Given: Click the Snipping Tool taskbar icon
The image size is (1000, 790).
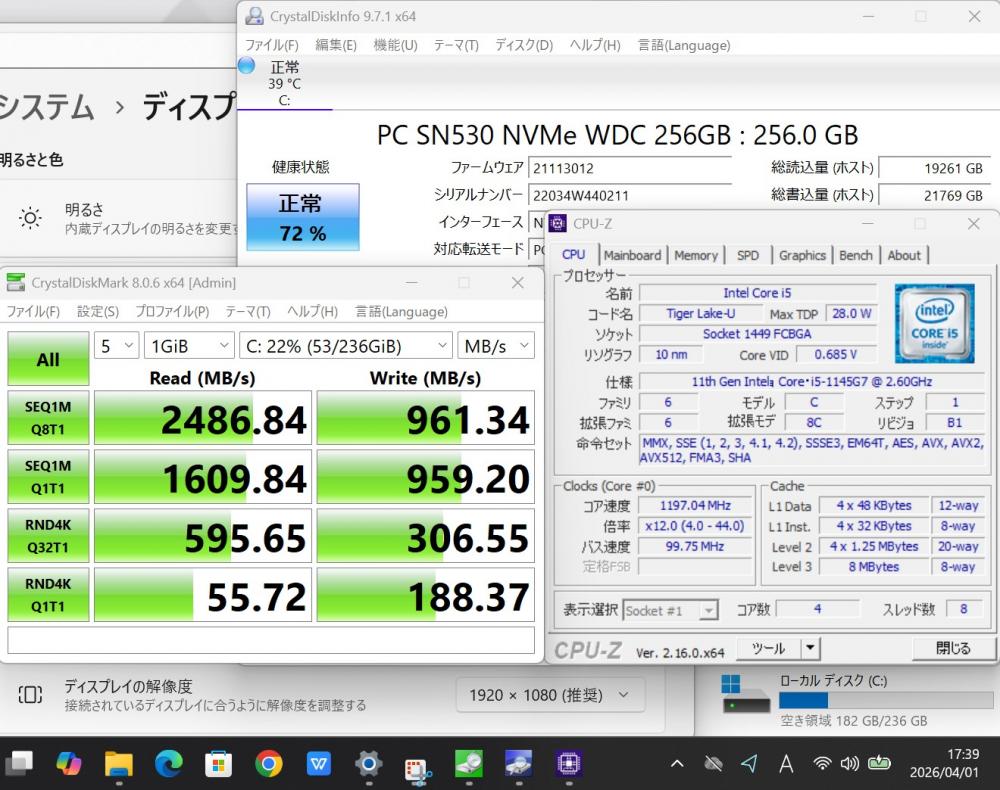Looking at the screenshot, I should click(418, 766).
